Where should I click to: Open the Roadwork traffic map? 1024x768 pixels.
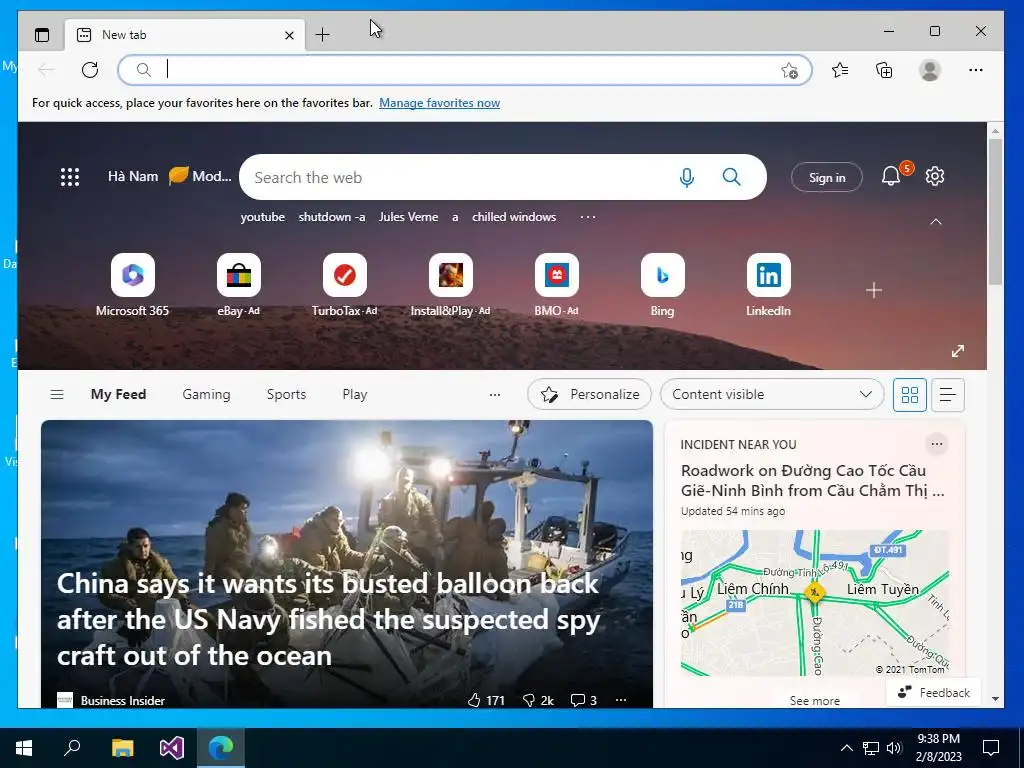(x=814, y=603)
